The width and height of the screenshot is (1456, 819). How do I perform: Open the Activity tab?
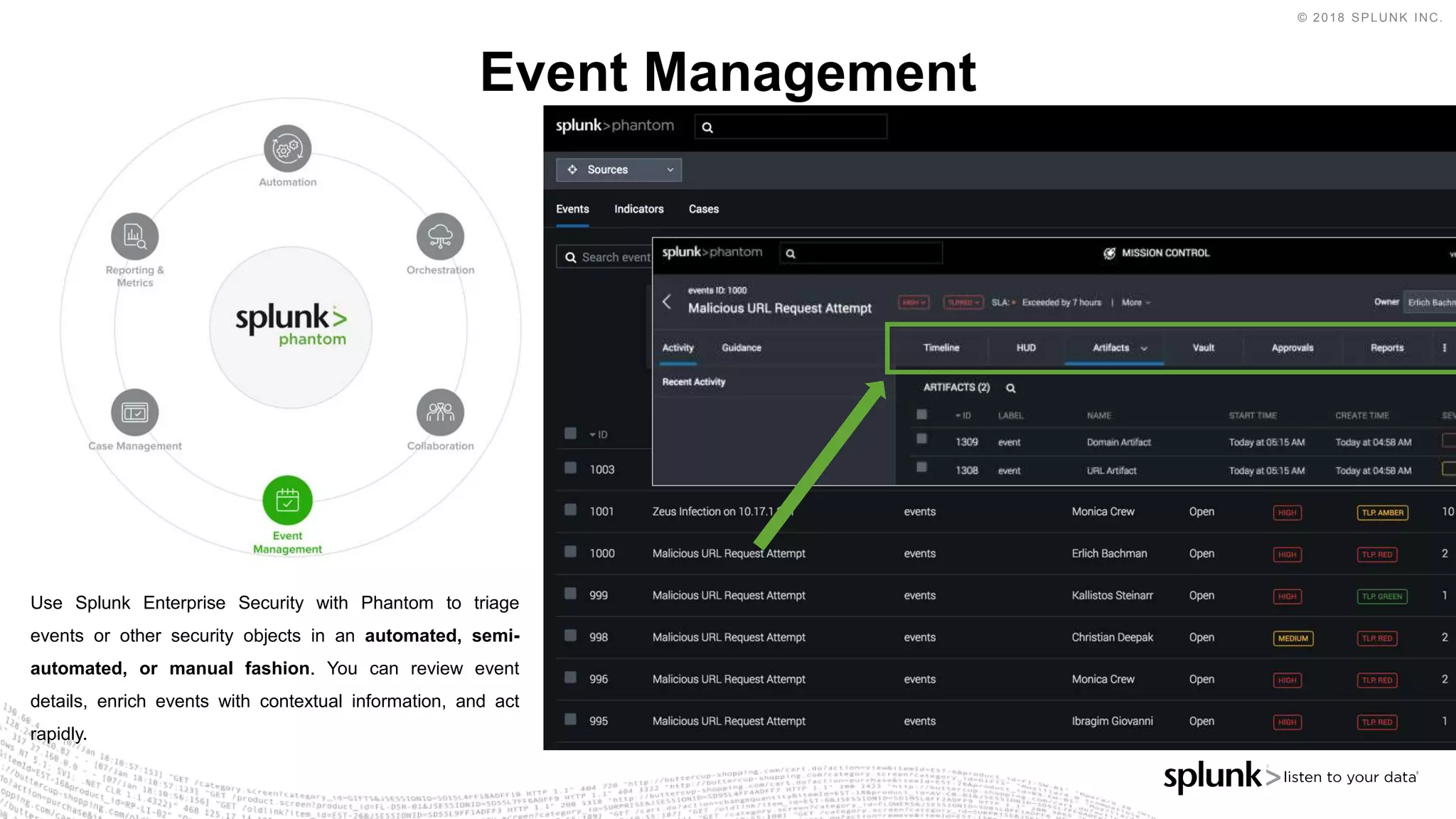[678, 348]
